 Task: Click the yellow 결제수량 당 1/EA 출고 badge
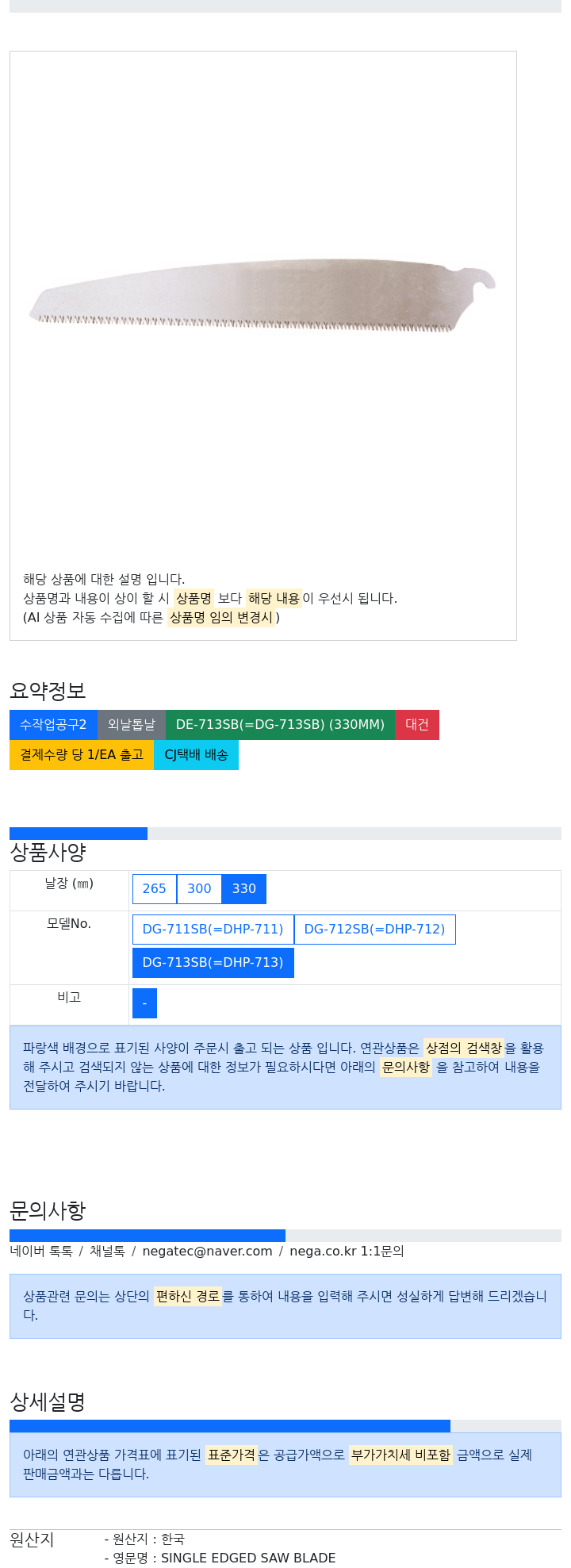coord(82,755)
